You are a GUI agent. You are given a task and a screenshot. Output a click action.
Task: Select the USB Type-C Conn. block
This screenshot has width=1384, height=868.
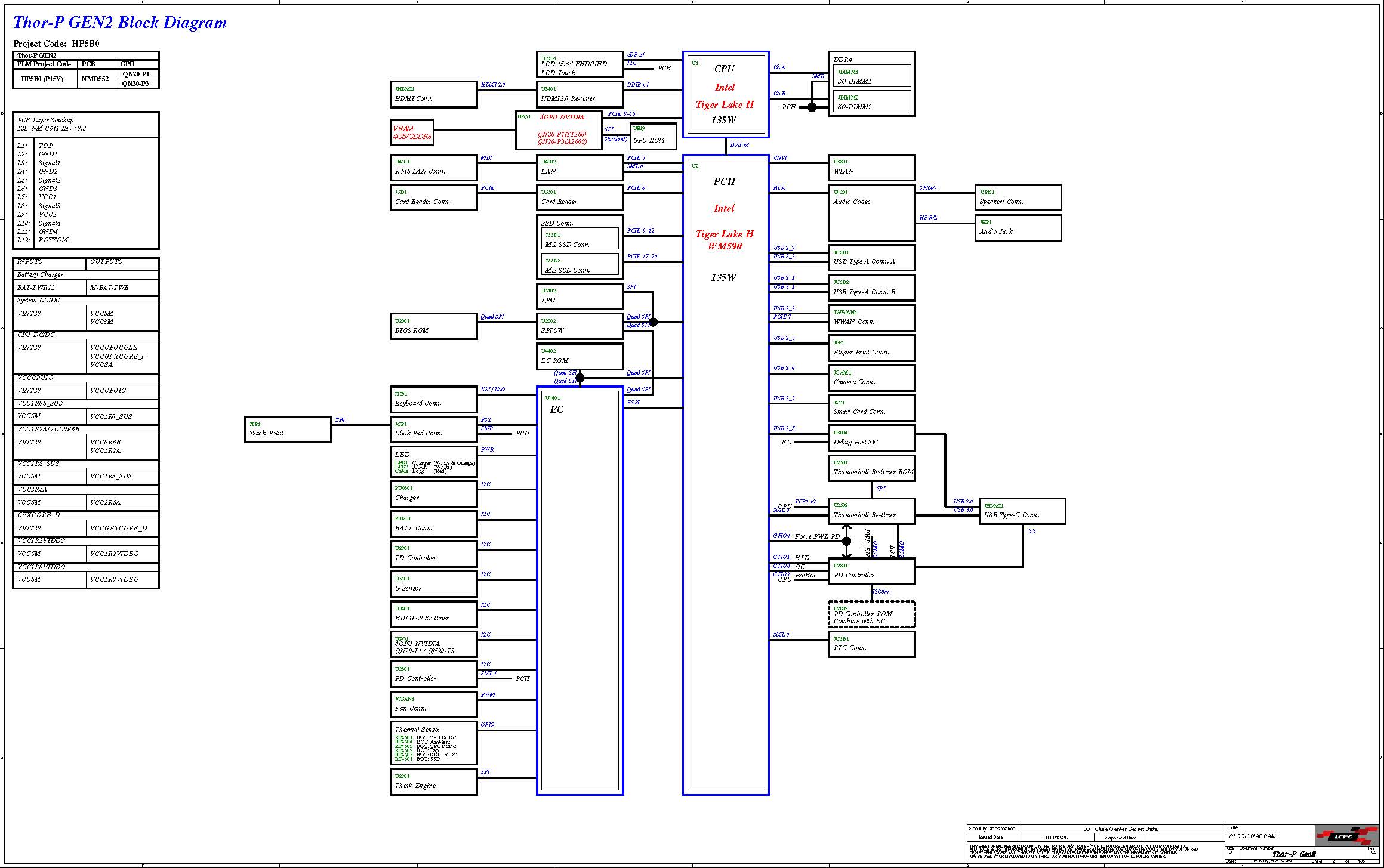[x=1022, y=511]
